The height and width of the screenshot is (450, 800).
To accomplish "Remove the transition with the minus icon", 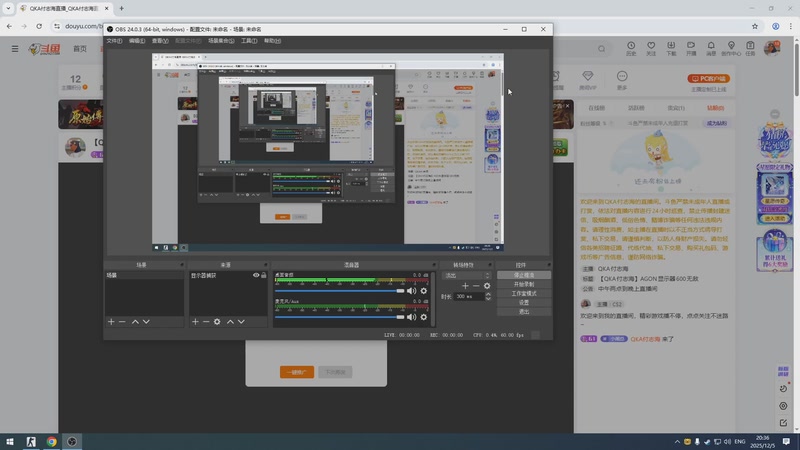I will 476,286.
